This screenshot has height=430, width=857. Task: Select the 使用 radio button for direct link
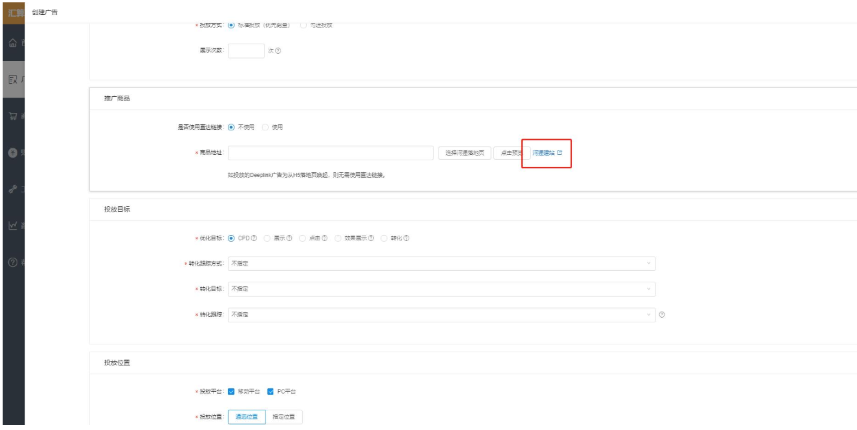(266, 127)
